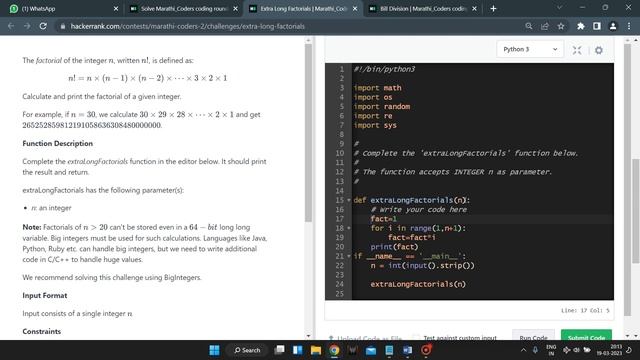
Task: Place cursor on the fact=1 line
Action: click(x=483, y=219)
